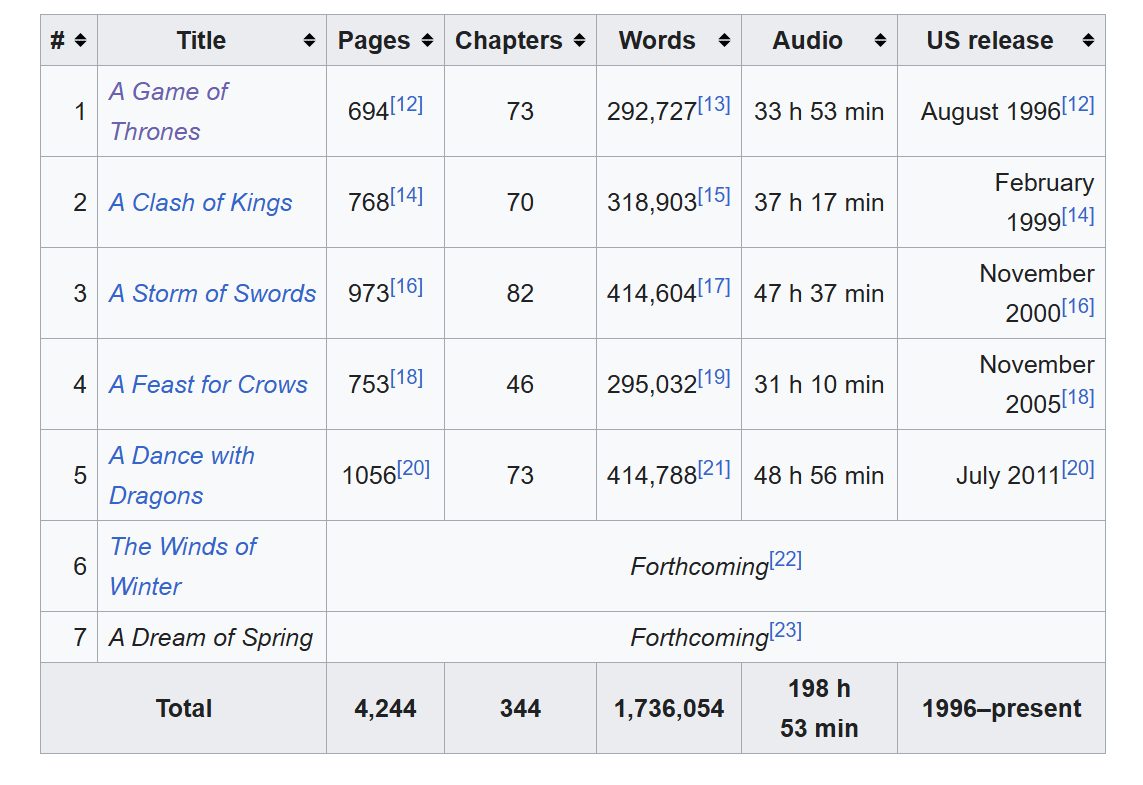
Task: Select the Total row label
Action: coord(184,708)
